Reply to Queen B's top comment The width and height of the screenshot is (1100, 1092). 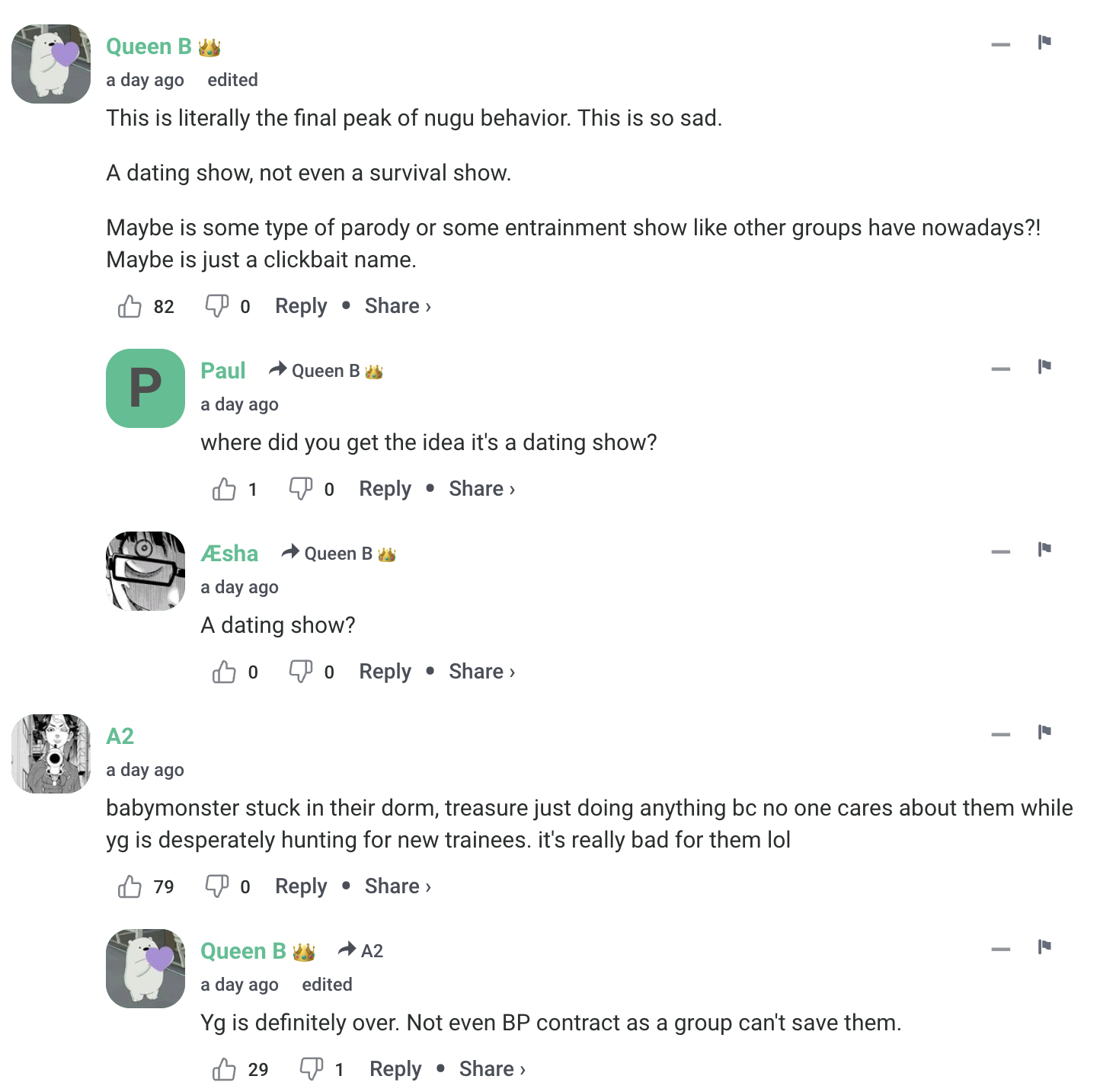tap(301, 306)
